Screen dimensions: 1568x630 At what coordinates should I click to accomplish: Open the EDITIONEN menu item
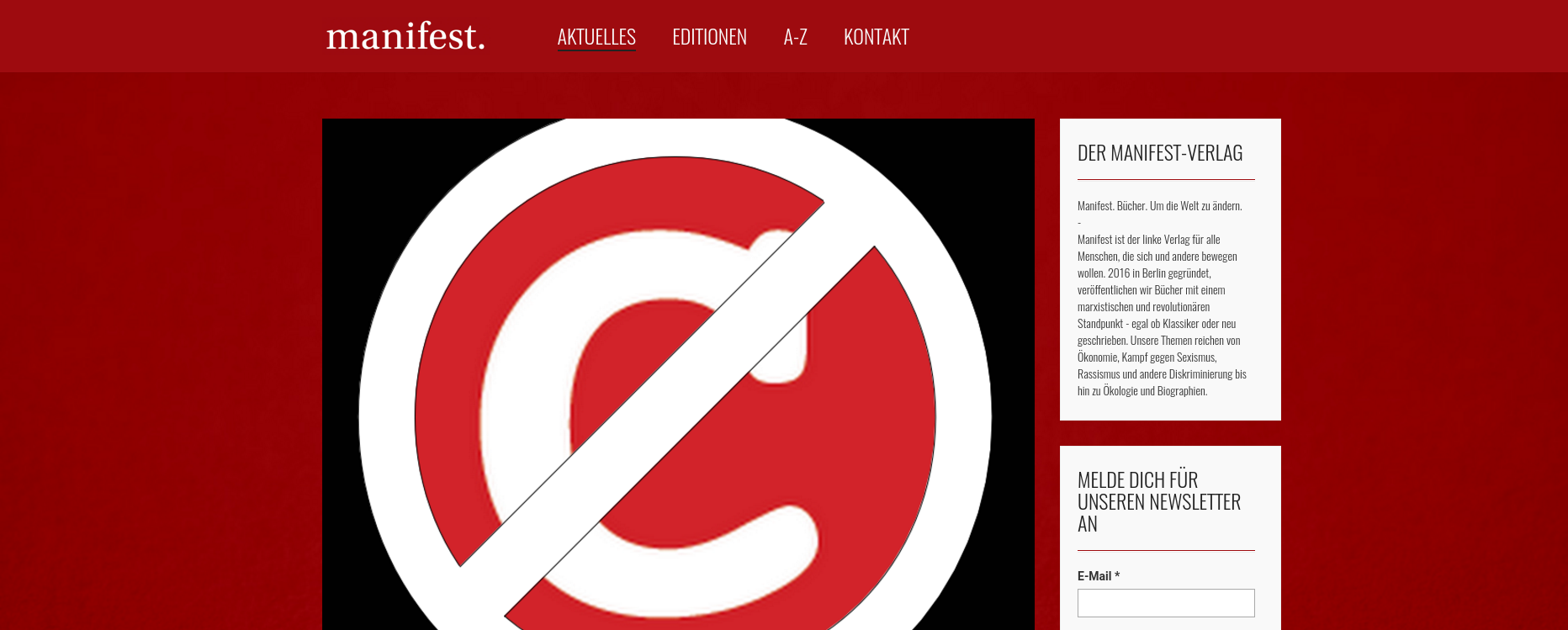point(709,37)
